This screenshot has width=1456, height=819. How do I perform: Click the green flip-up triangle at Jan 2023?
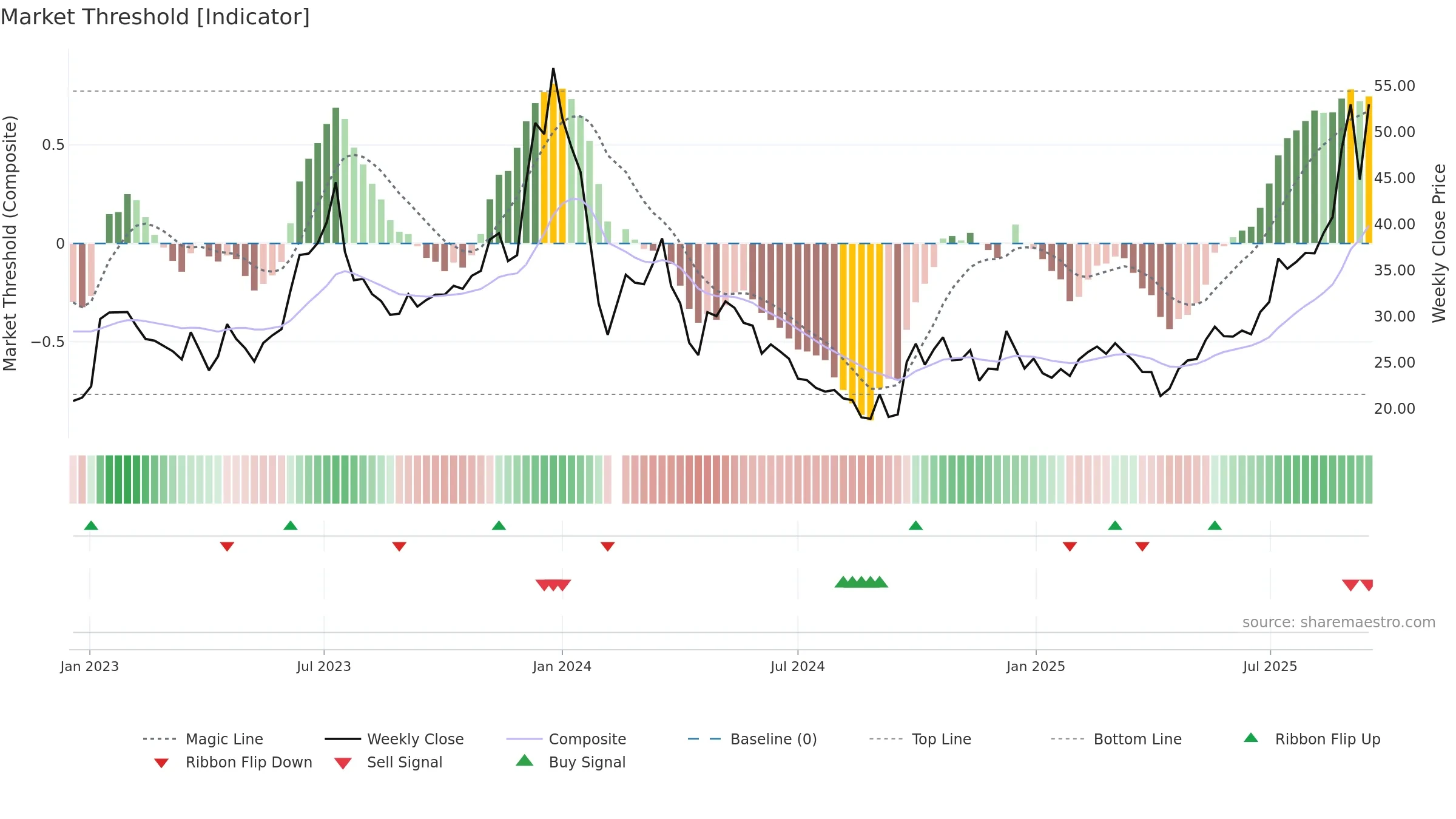(91, 525)
